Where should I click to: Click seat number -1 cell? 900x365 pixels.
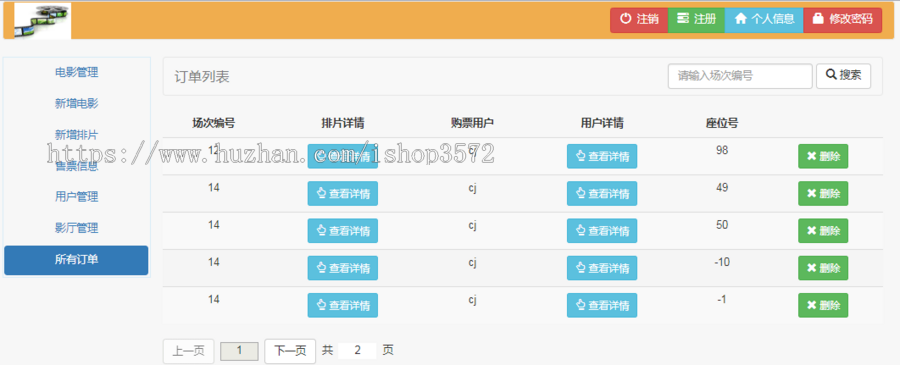pyautogui.click(x=722, y=300)
